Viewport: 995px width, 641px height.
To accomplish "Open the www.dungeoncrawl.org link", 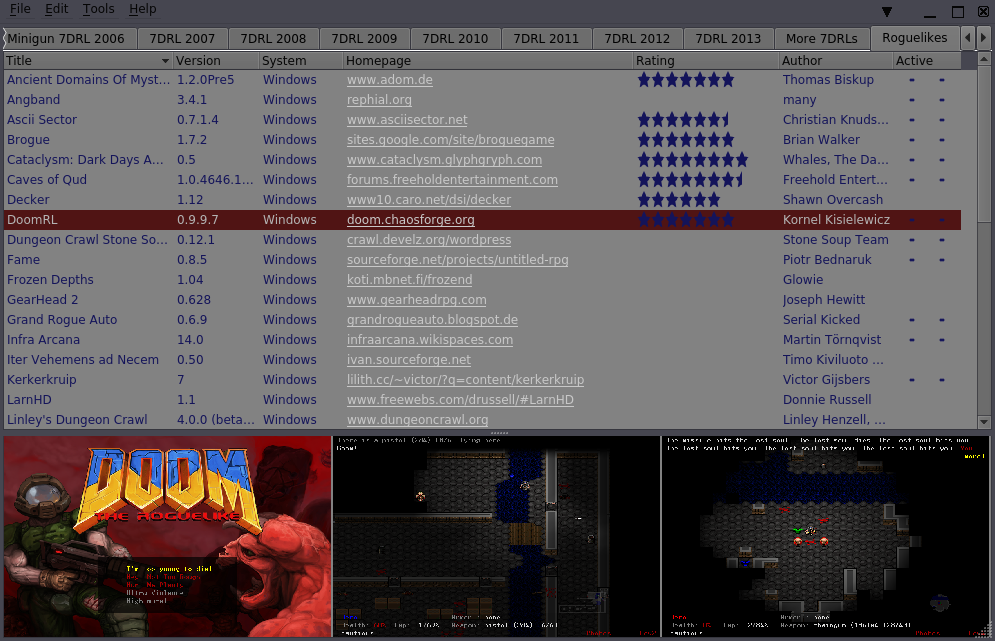I will (x=418, y=420).
